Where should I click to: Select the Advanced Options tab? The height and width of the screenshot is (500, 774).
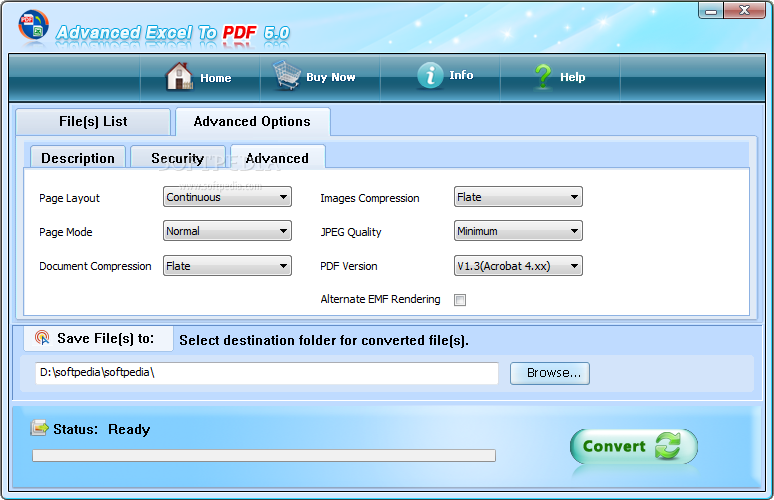point(252,121)
